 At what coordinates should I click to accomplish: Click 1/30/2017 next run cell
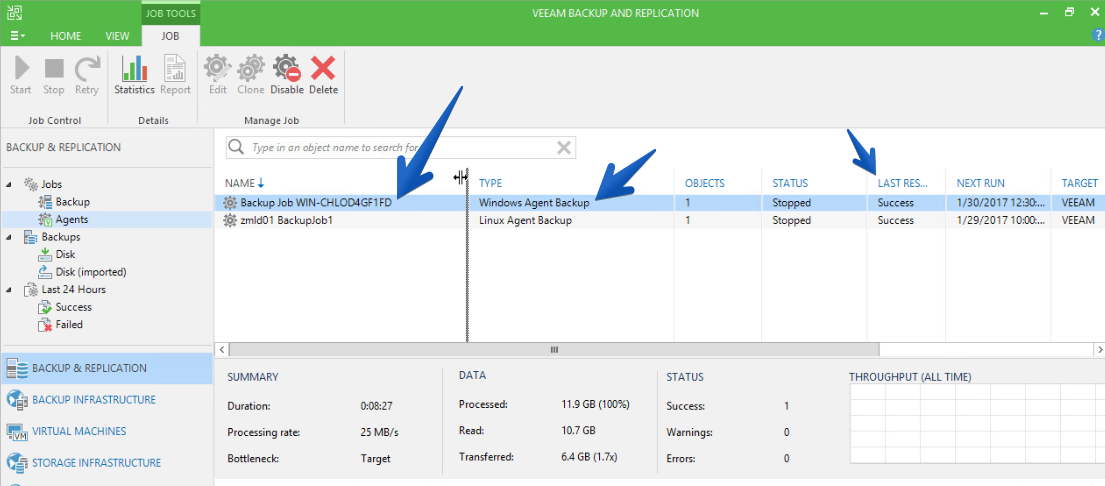pos(1000,202)
